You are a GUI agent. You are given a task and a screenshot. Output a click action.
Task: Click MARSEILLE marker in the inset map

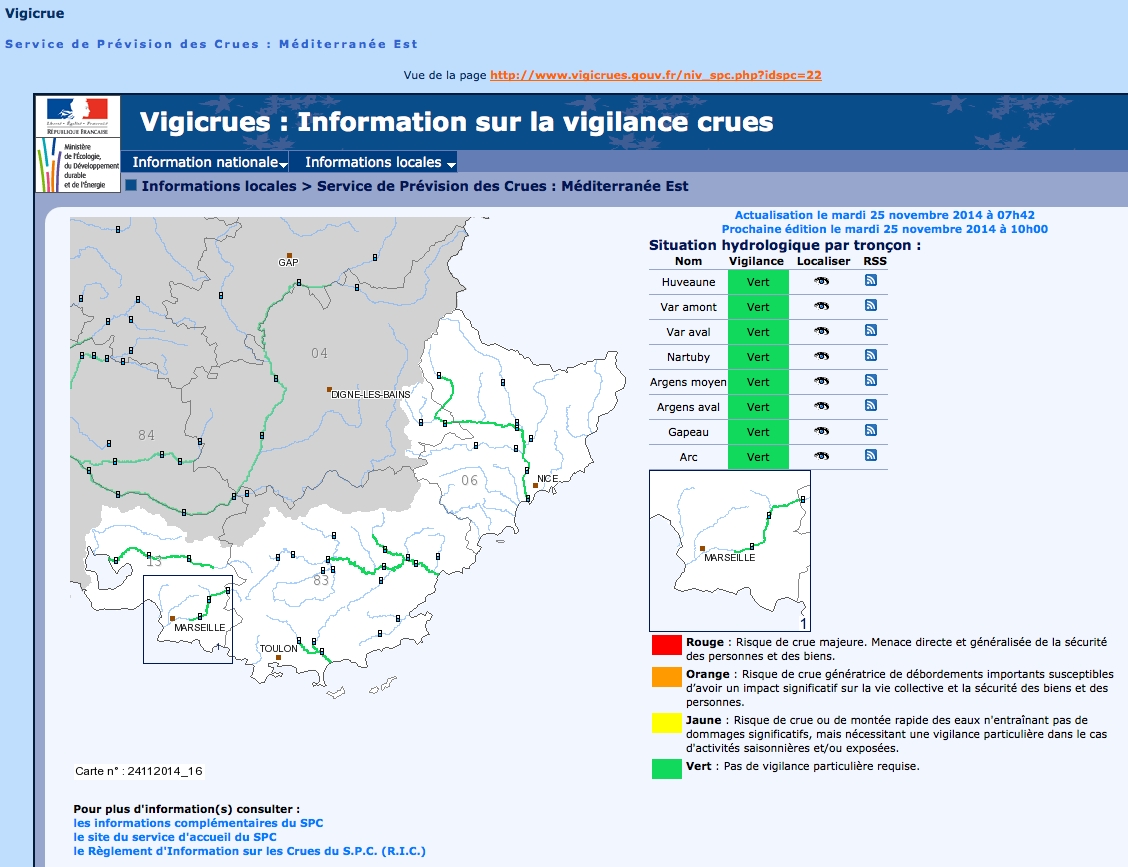702,548
